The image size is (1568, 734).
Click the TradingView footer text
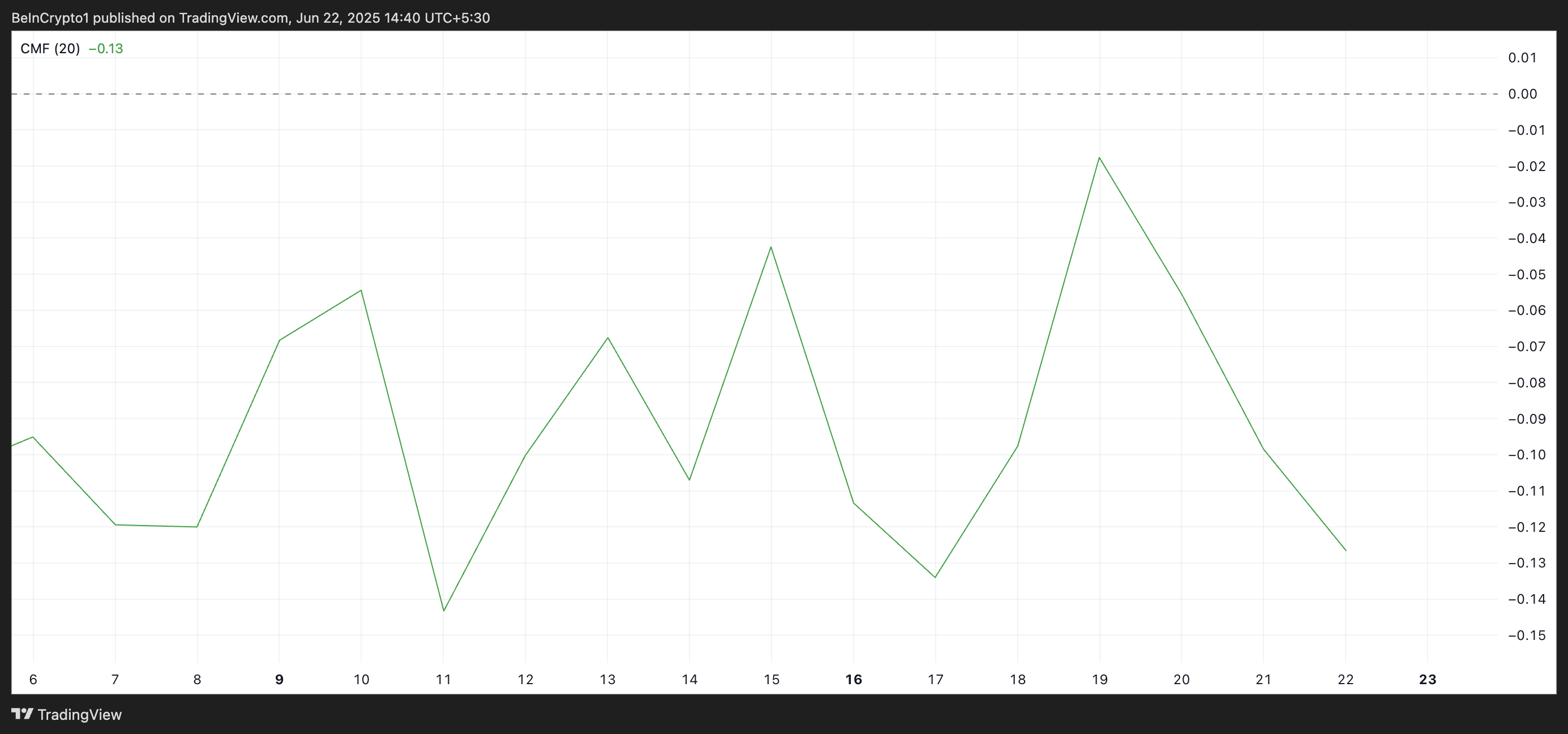pos(79,715)
